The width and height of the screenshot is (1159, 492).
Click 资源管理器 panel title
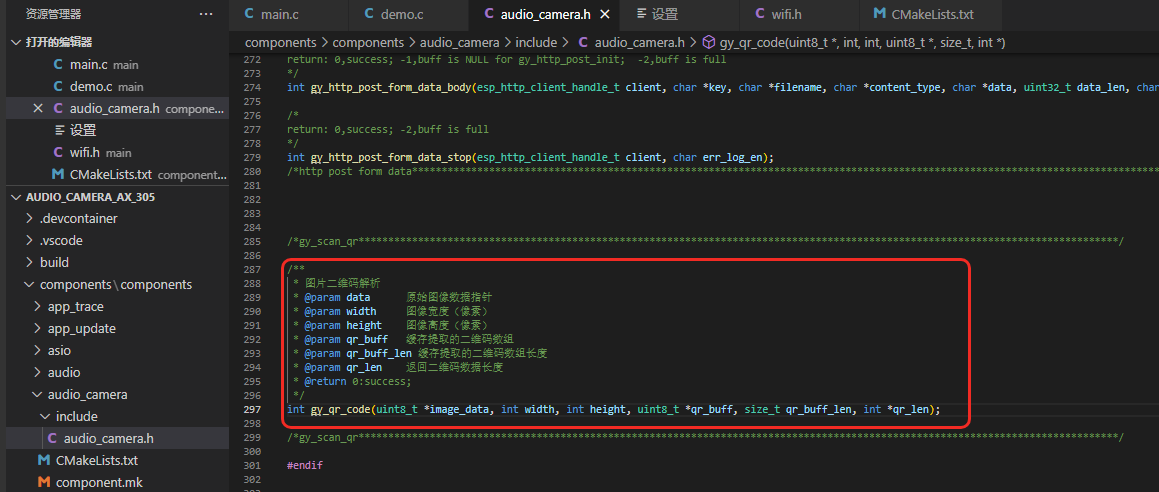tap(53, 14)
